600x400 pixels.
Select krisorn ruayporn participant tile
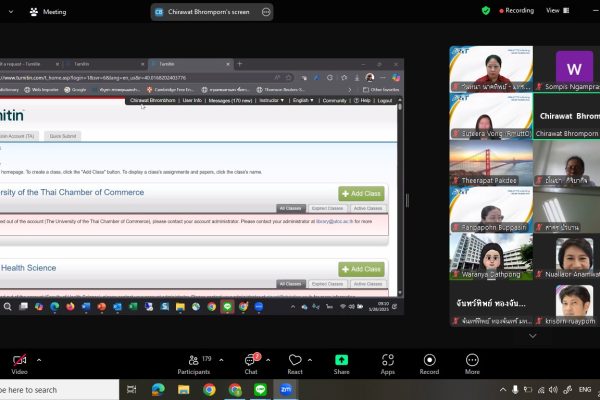tap(567, 304)
